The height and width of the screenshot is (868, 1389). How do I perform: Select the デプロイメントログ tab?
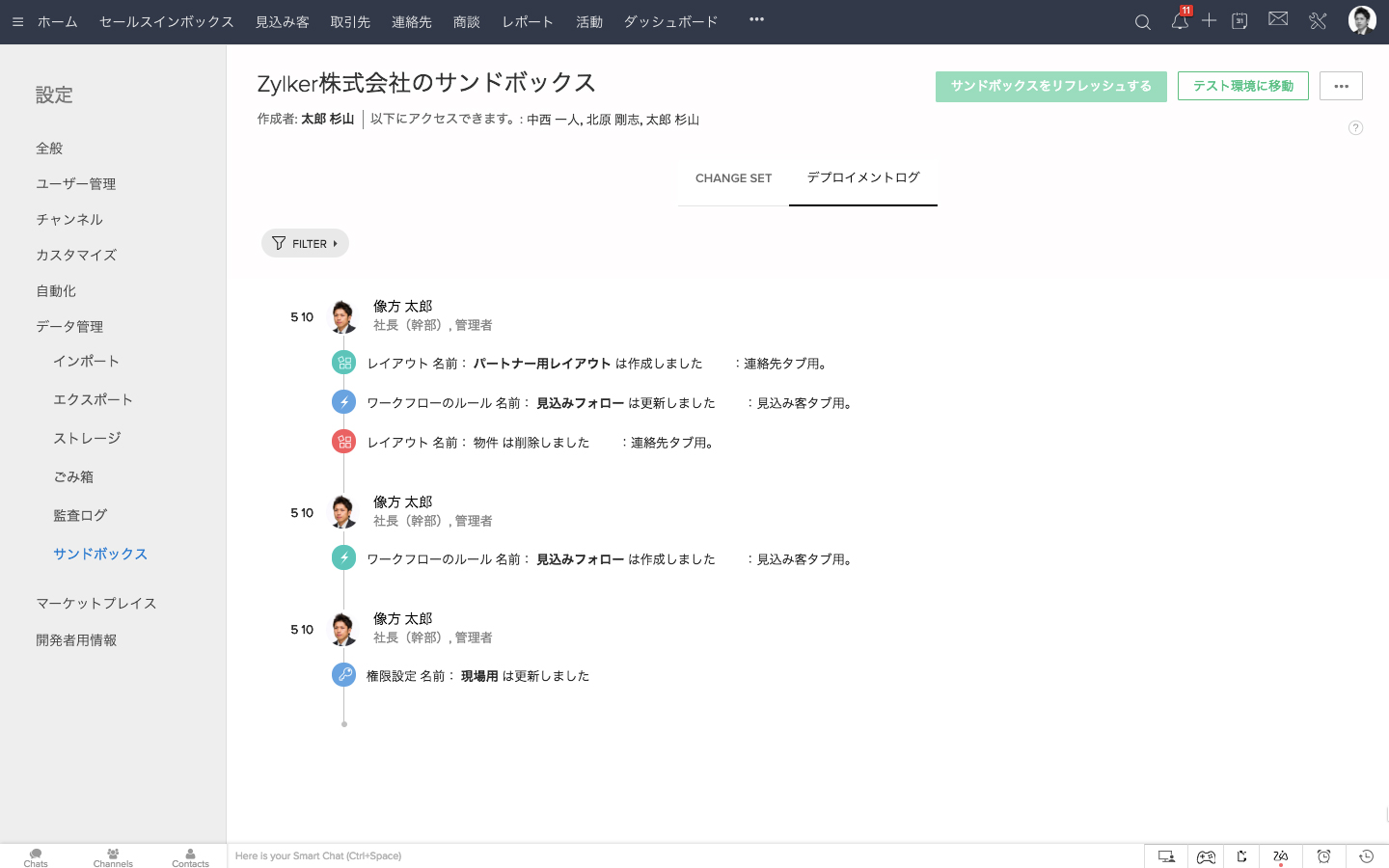(863, 177)
